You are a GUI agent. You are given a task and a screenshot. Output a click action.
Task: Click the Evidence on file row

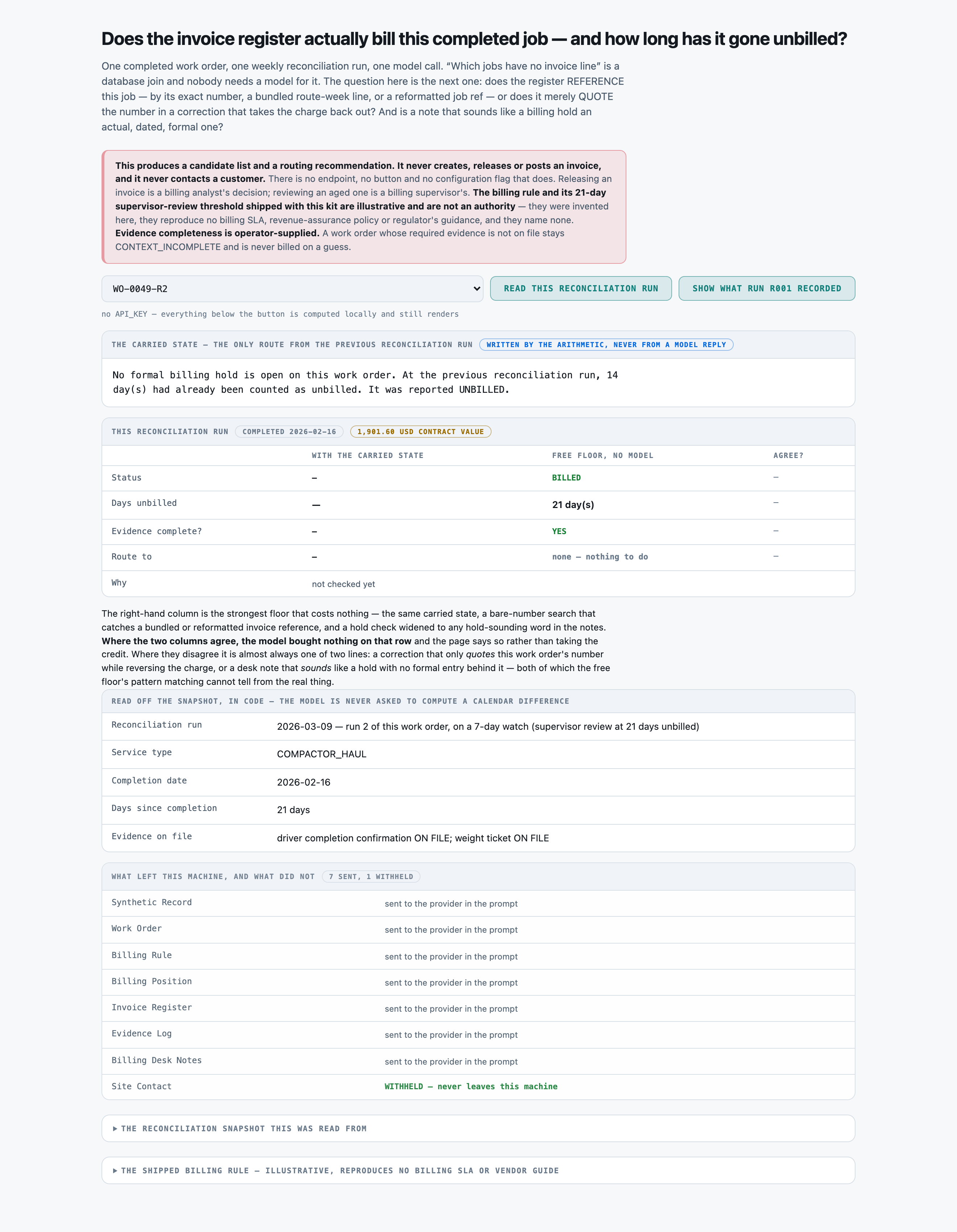[478, 838]
